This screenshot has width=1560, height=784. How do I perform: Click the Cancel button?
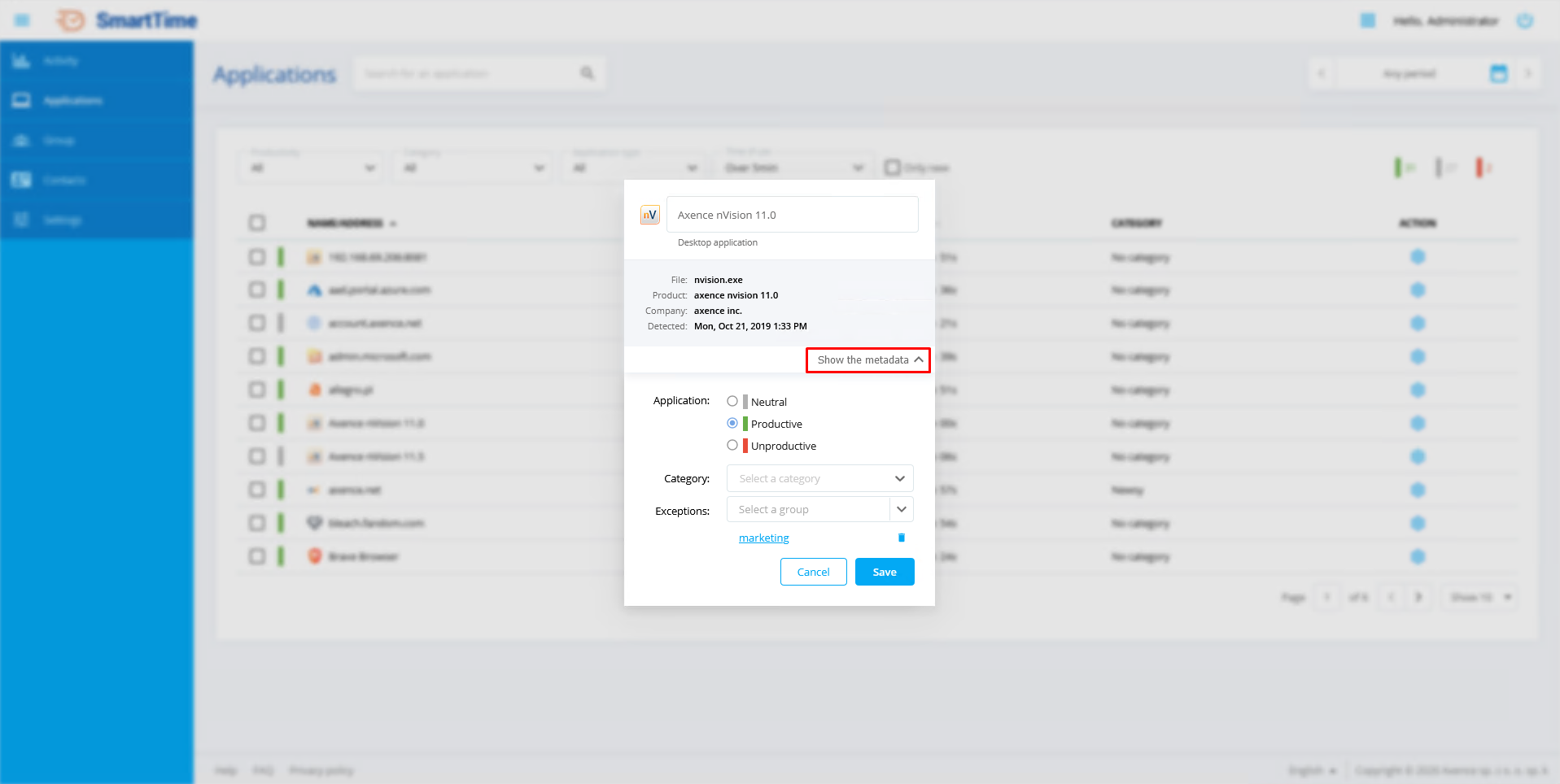pos(813,572)
